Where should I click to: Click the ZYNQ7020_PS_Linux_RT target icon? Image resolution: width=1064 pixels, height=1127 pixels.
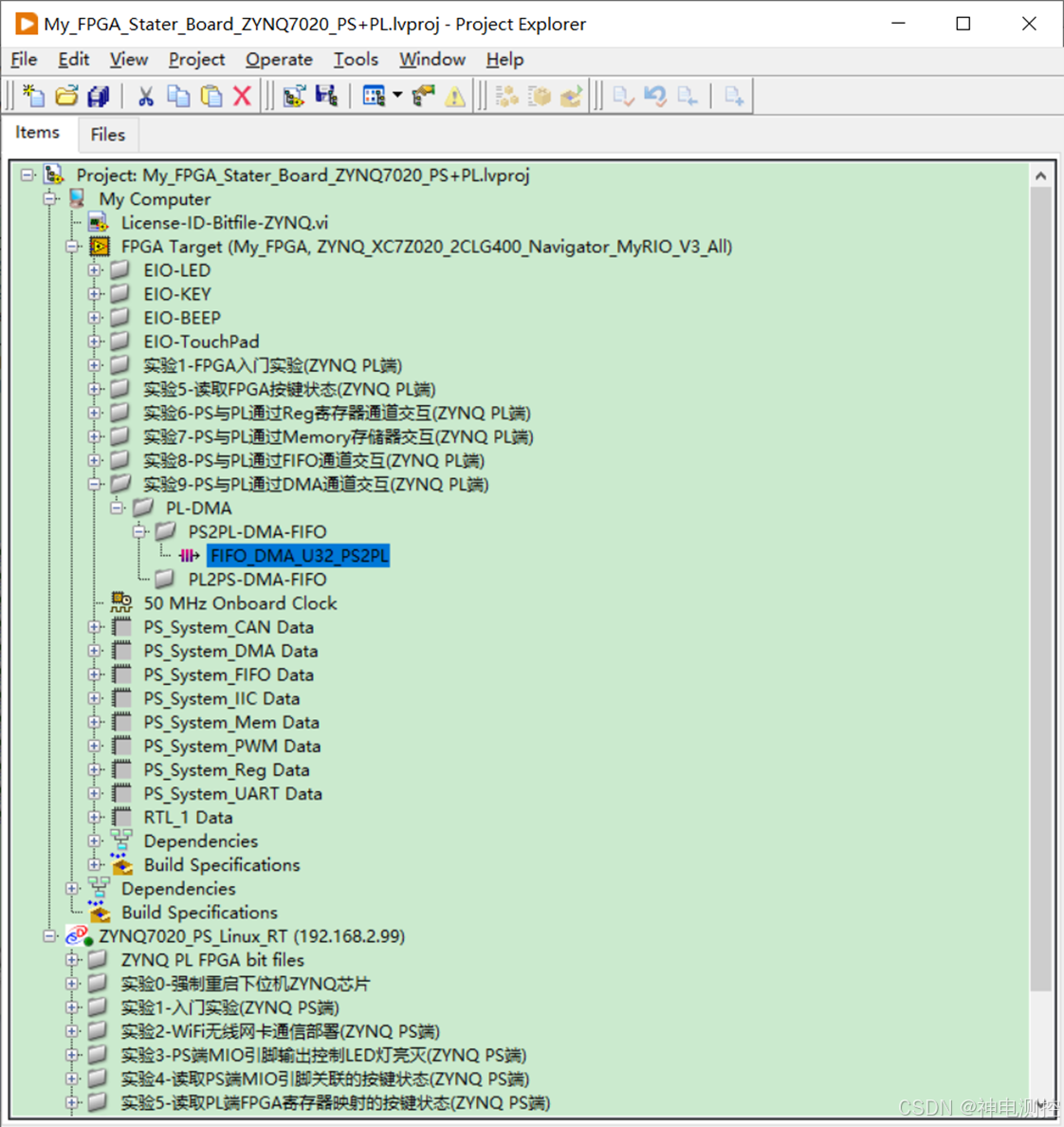click(79, 935)
